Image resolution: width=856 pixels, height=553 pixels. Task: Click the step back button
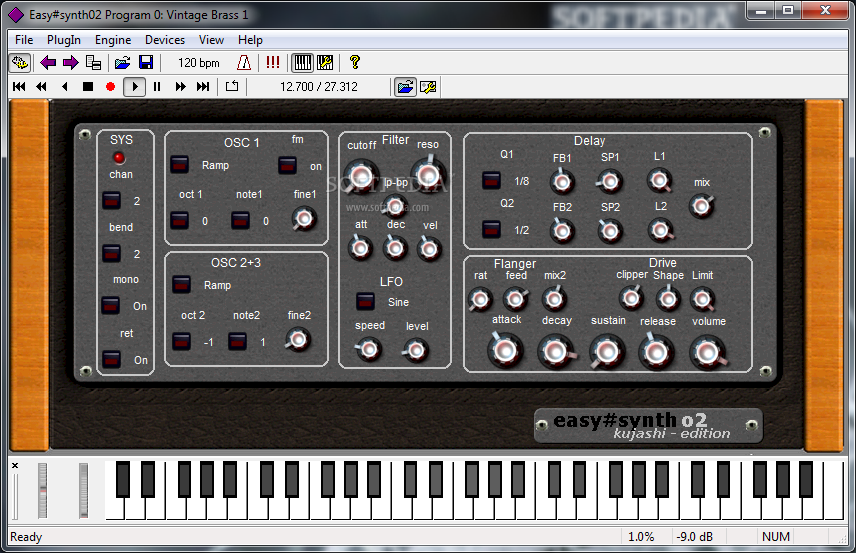[64, 87]
